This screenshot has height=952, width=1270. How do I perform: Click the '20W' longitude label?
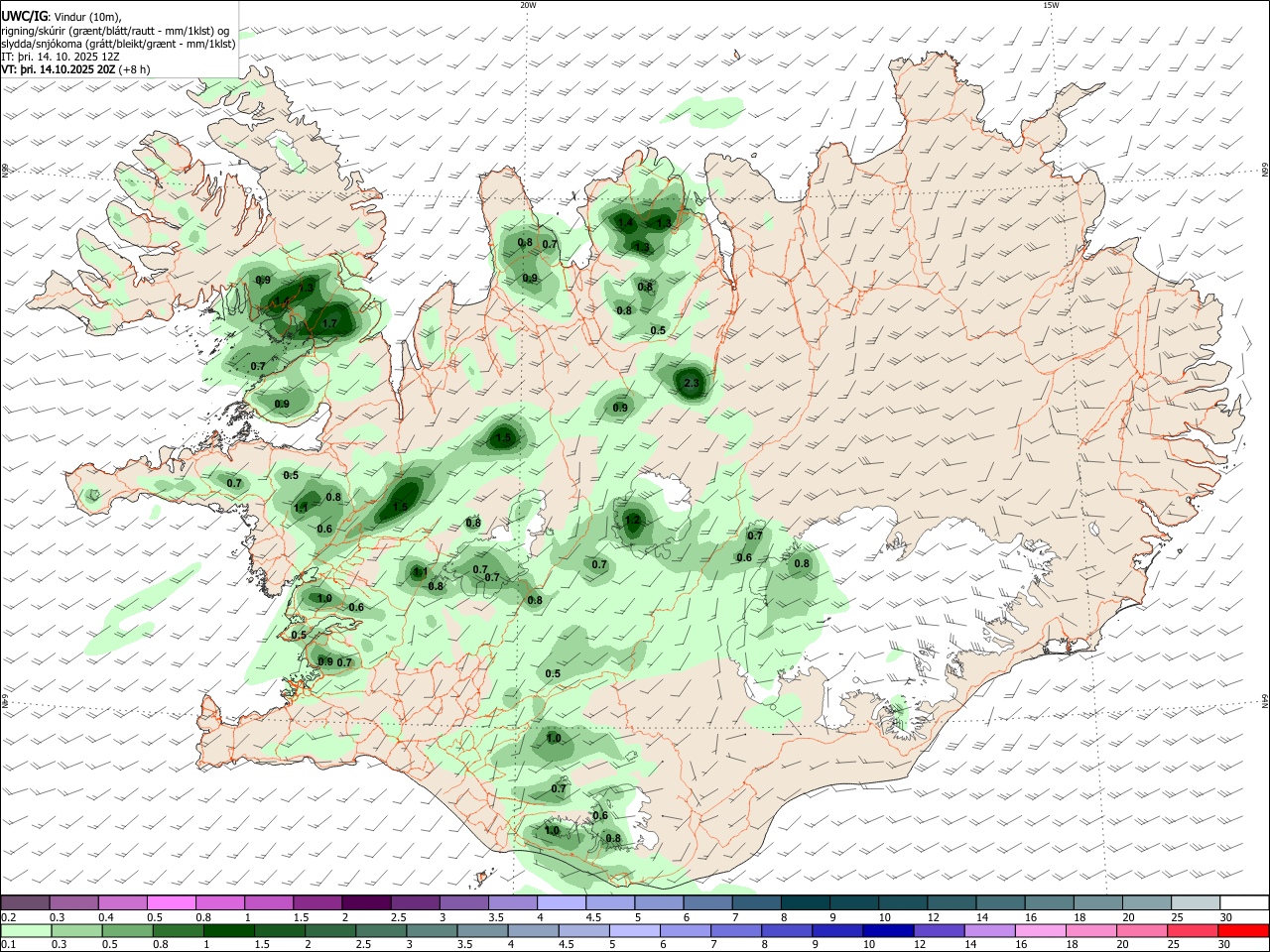click(528, 5)
